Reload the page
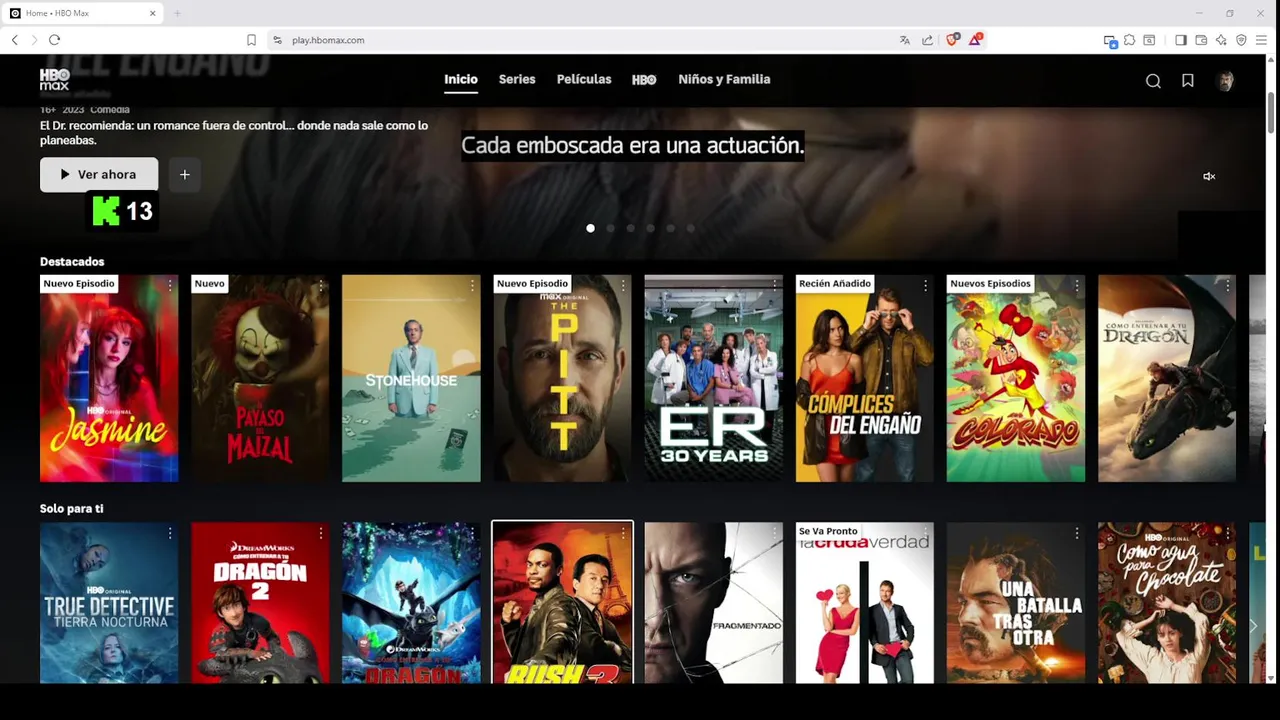The height and width of the screenshot is (720, 1280). tap(54, 40)
